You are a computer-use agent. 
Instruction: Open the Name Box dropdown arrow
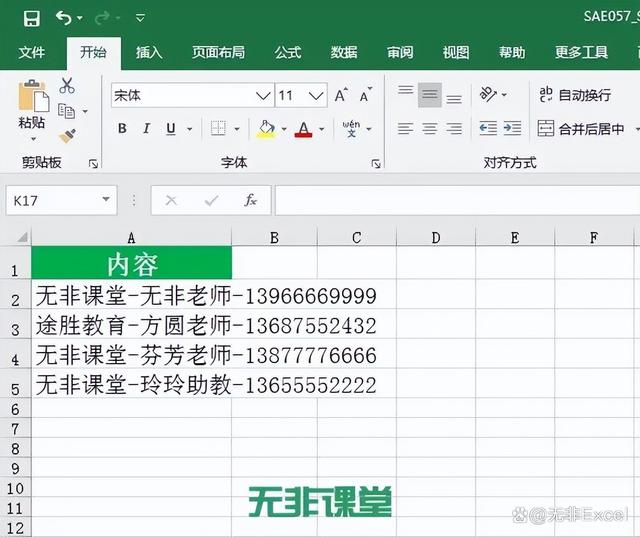(106, 200)
